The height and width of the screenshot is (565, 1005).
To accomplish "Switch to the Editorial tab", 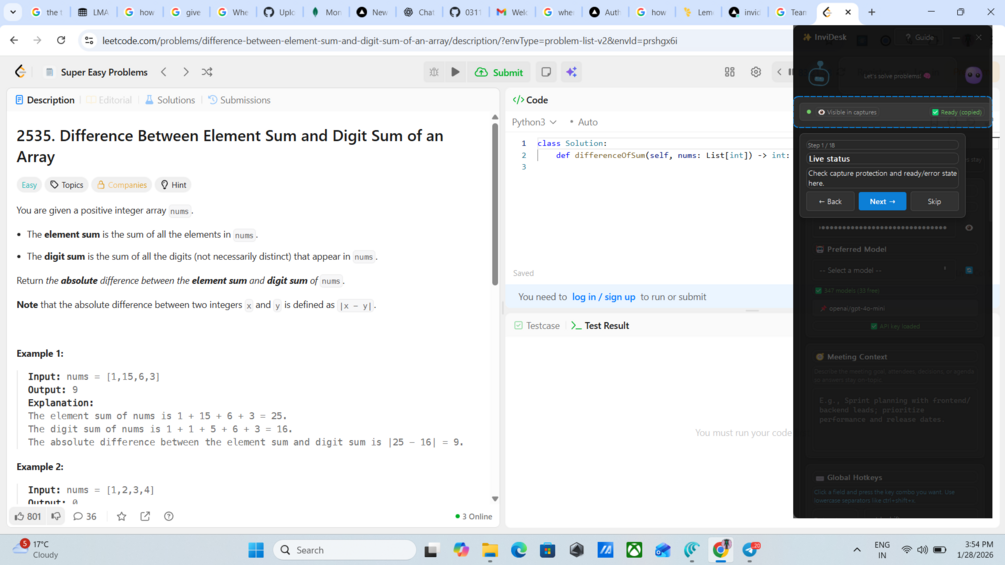I will point(109,100).
